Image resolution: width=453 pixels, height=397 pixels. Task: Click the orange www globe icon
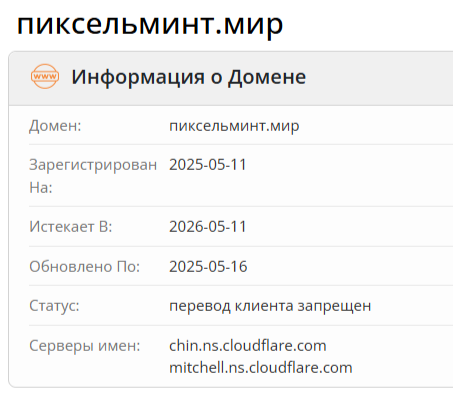(45, 76)
